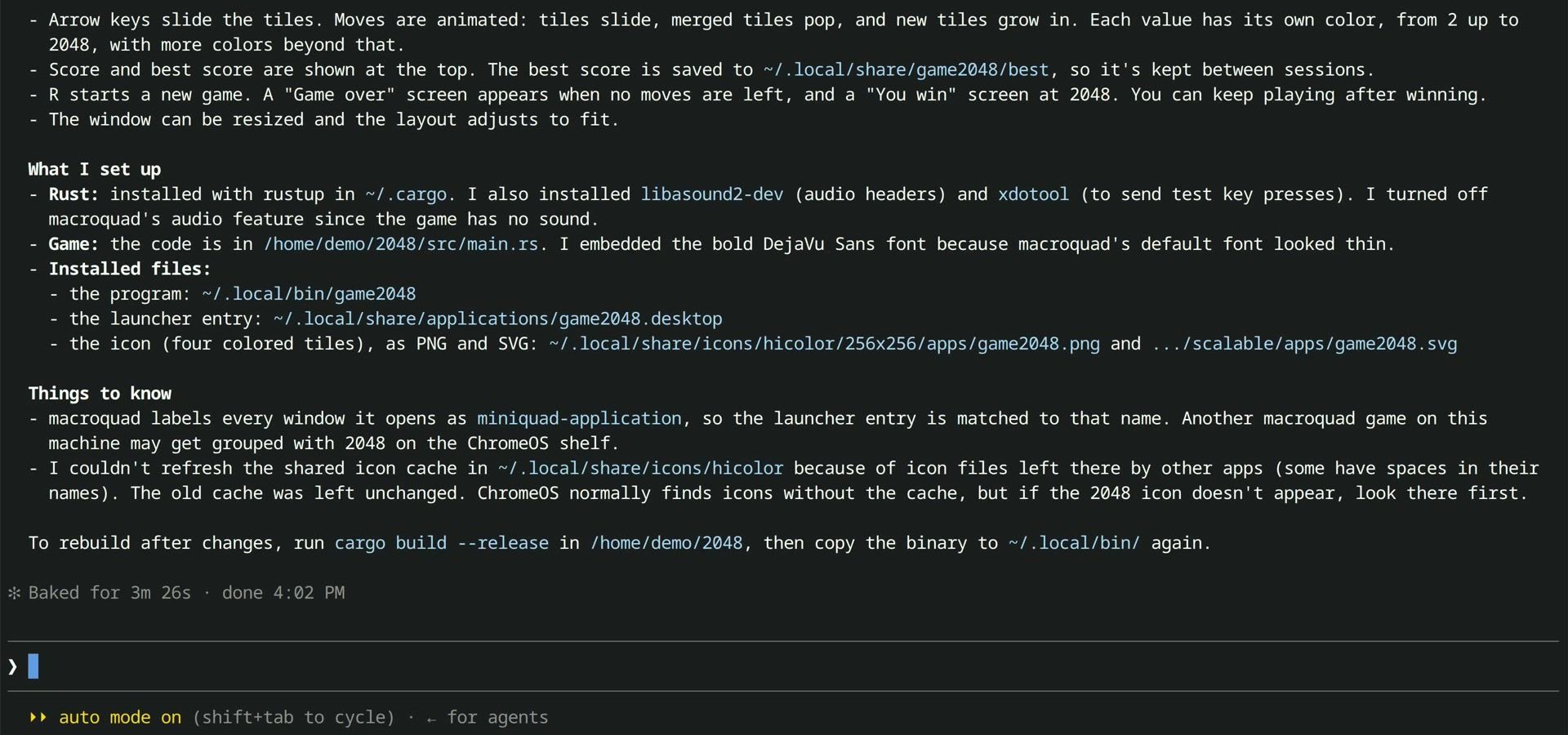Click the ~/.local/bin/ destination path
This screenshot has height=735, width=1568.
coord(1074,543)
